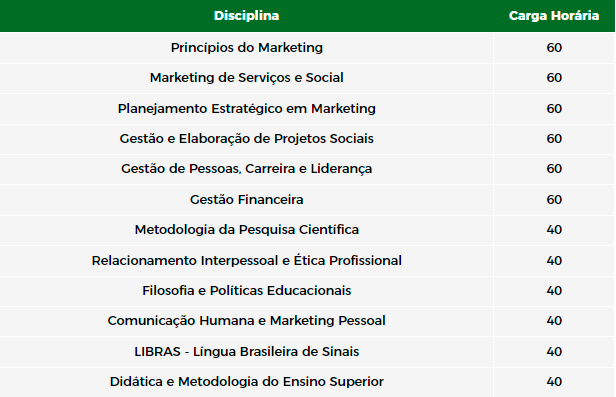Click the Carga Horária column header
The image size is (616, 397).
point(554,16)
